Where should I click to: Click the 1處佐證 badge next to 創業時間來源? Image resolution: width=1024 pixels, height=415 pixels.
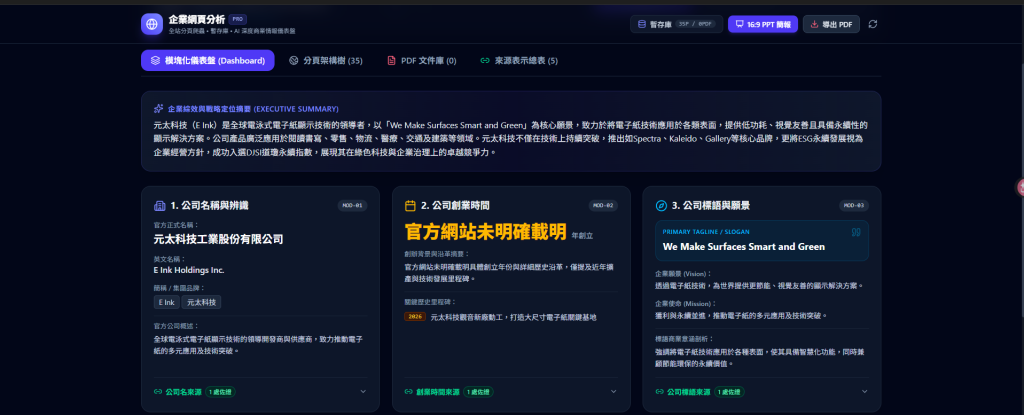click(x=478, y=392)
